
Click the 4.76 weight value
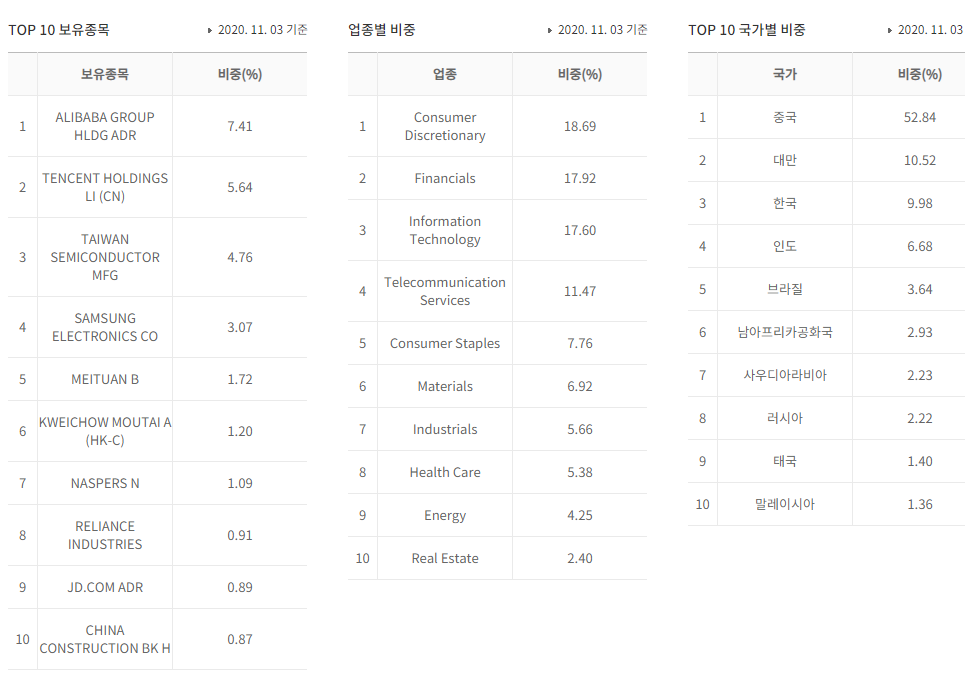click(x=240, y=257)
